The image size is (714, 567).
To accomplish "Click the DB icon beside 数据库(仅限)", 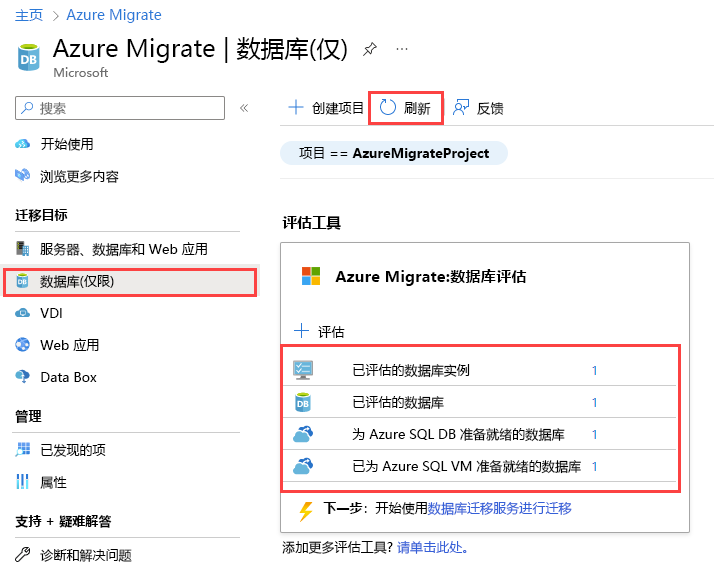I will [22, 281].
